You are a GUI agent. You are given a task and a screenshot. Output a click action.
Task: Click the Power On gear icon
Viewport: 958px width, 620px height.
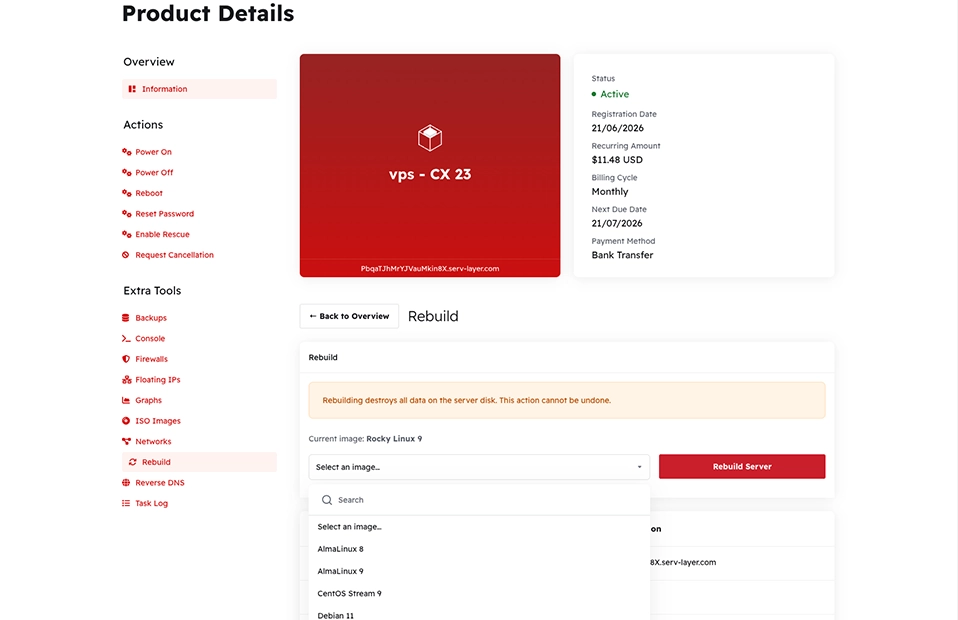click(x=126, y=151)
